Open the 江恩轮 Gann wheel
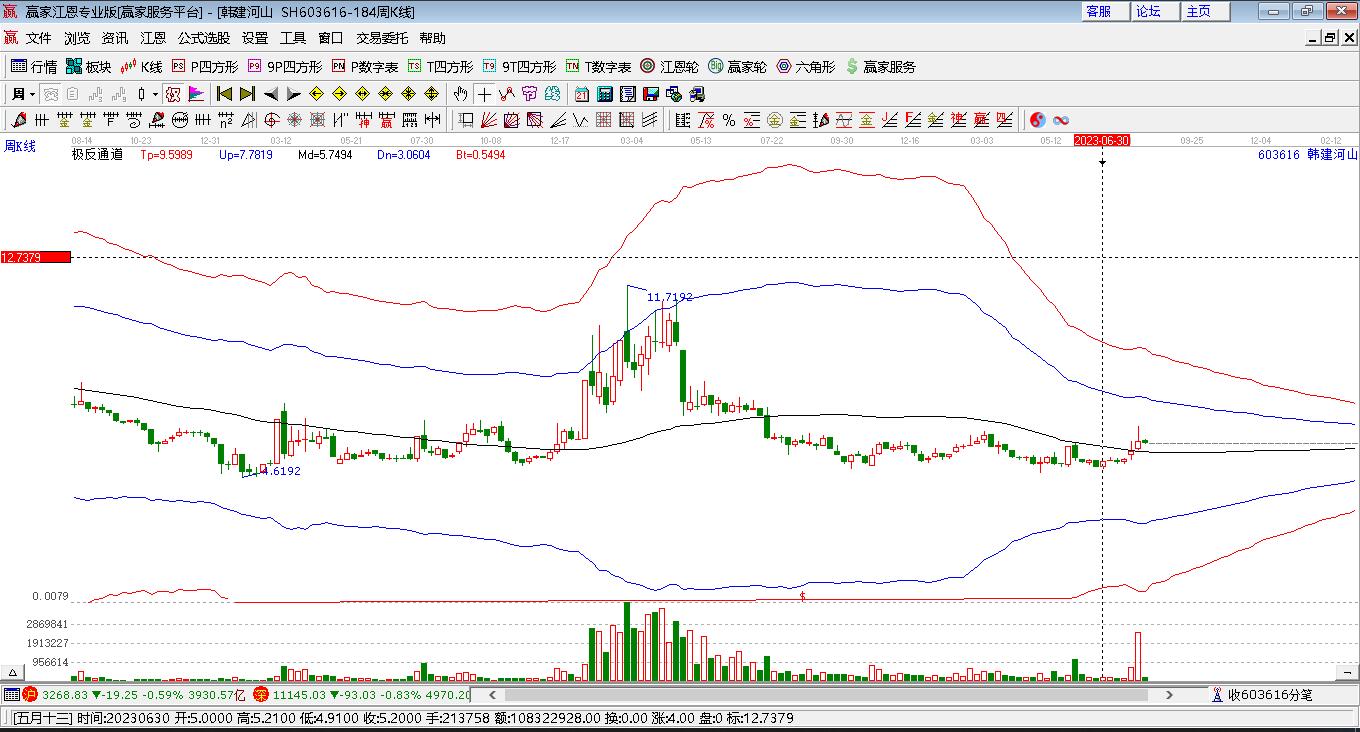Image resolution: width=1360 pixels, height=732 pixels. coord(670,67)
